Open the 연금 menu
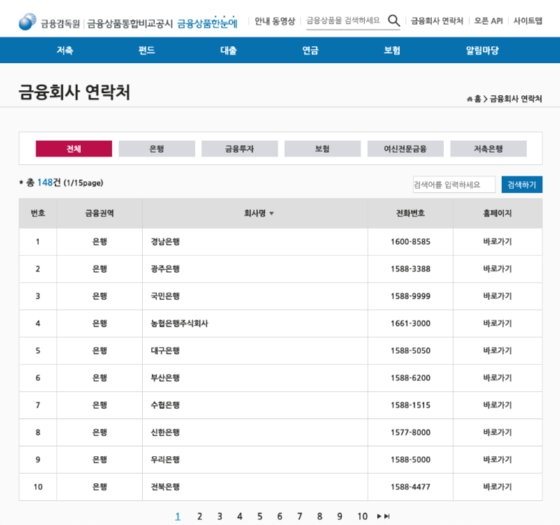The height and width of the screenshot is (525, 560). (x=310, y=50)
